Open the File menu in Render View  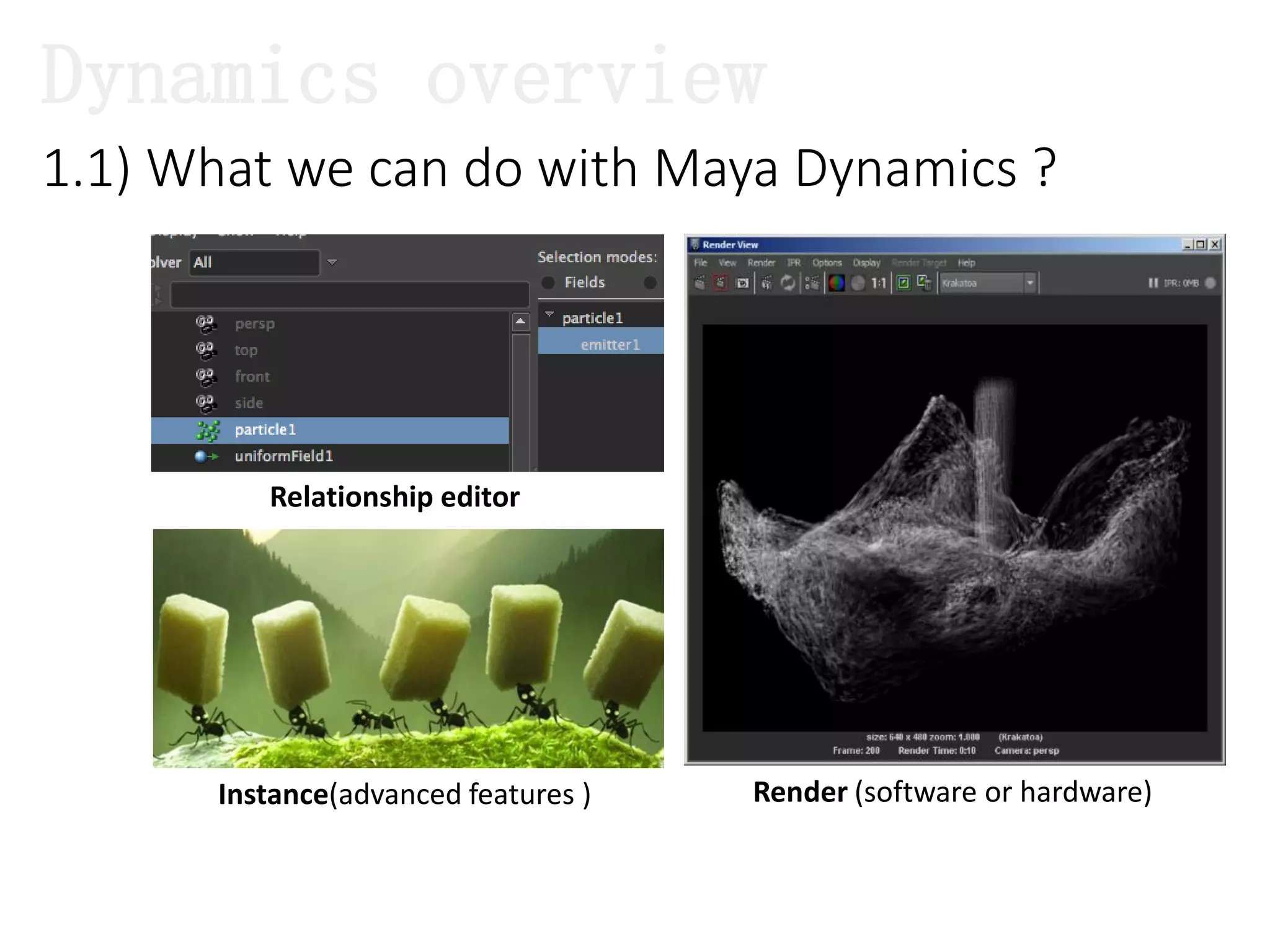700,263
